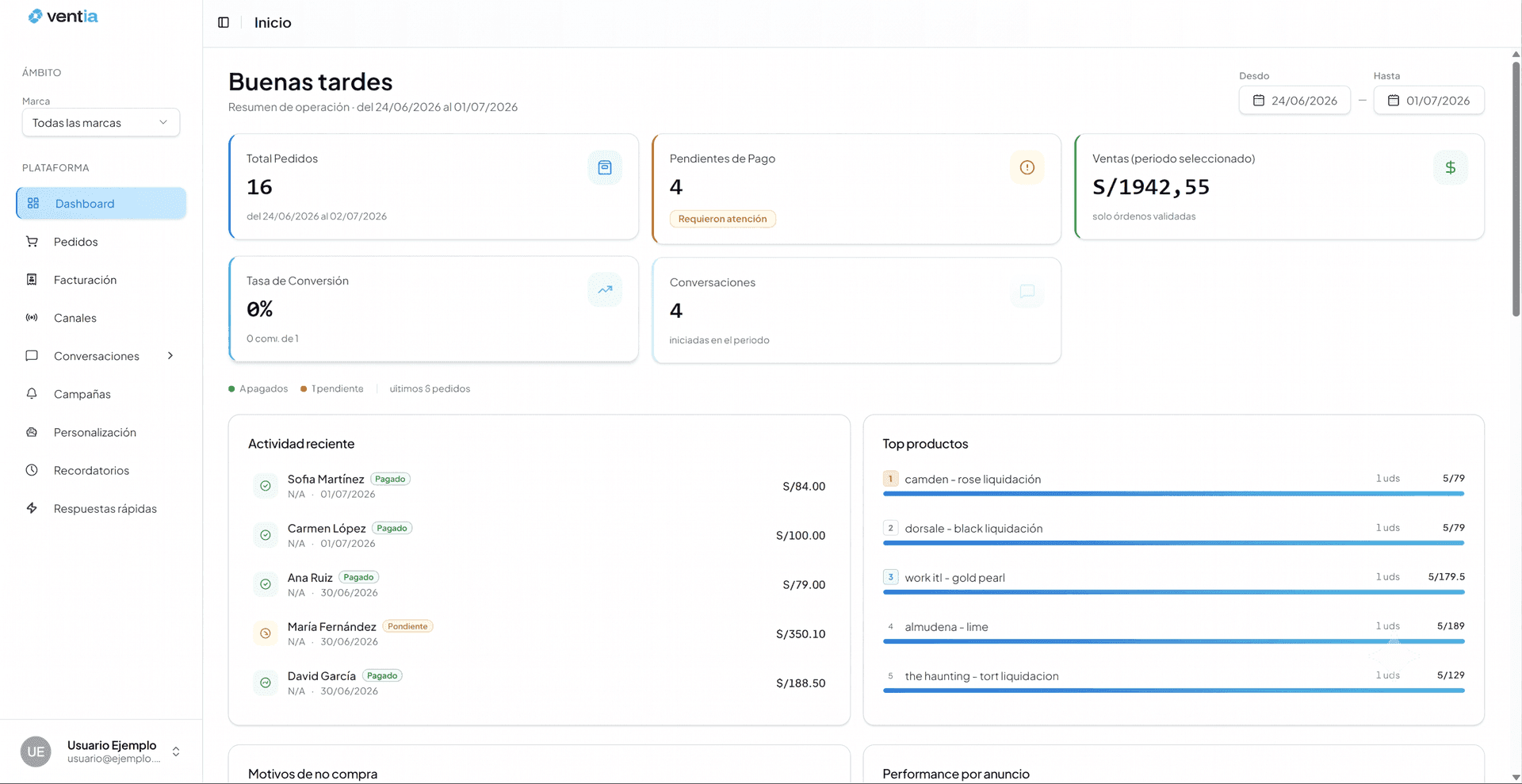
Task: Click the Tasa de Conversión trend icon
Action: pyautogui.click(x=605, y=289)
